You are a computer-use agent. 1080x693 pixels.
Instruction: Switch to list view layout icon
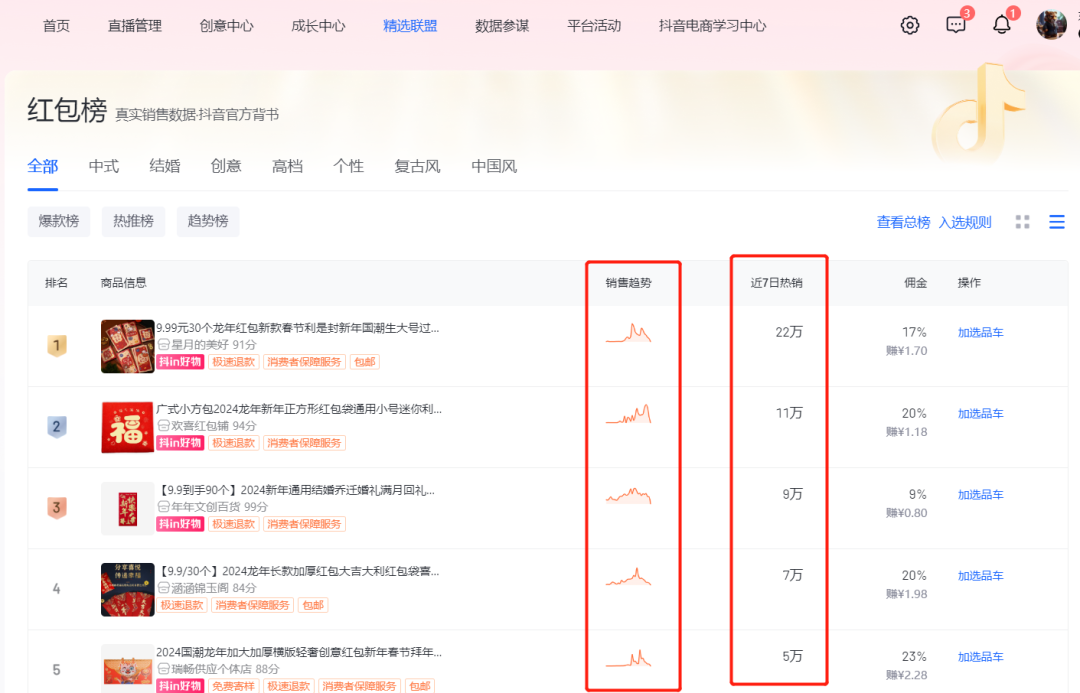(1057, 222)
